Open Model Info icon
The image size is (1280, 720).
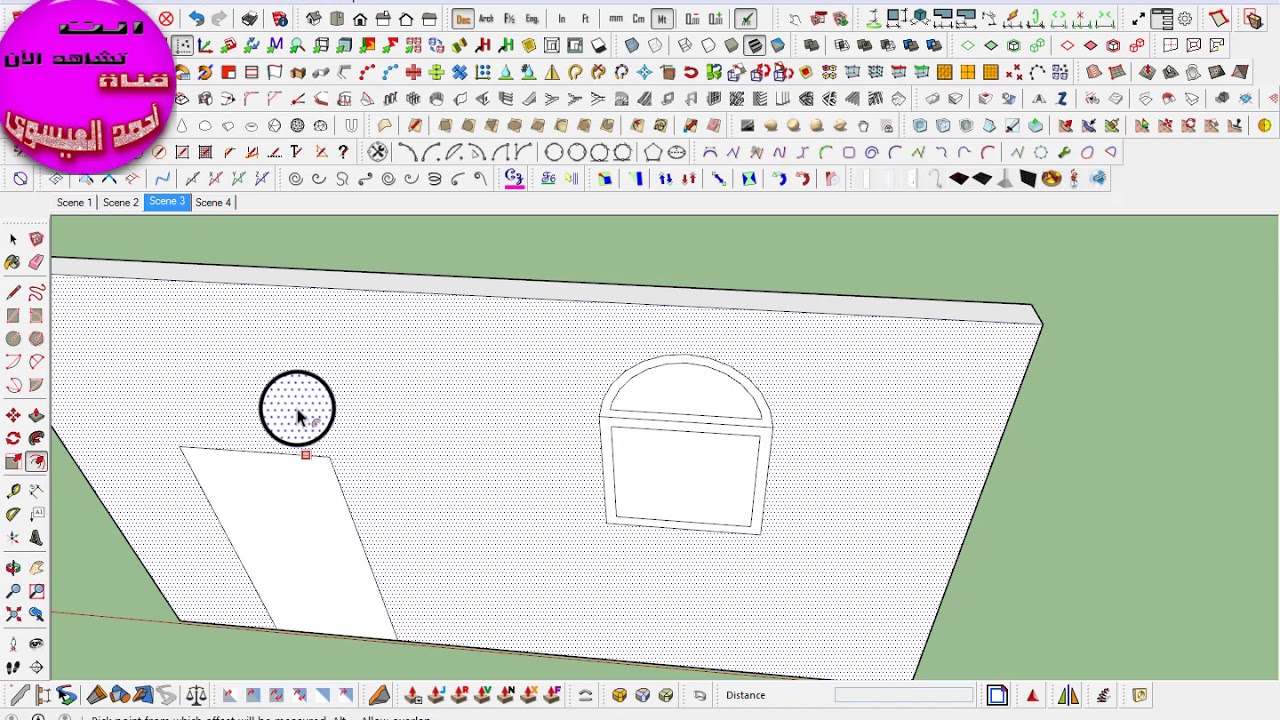tap(280, 19)
